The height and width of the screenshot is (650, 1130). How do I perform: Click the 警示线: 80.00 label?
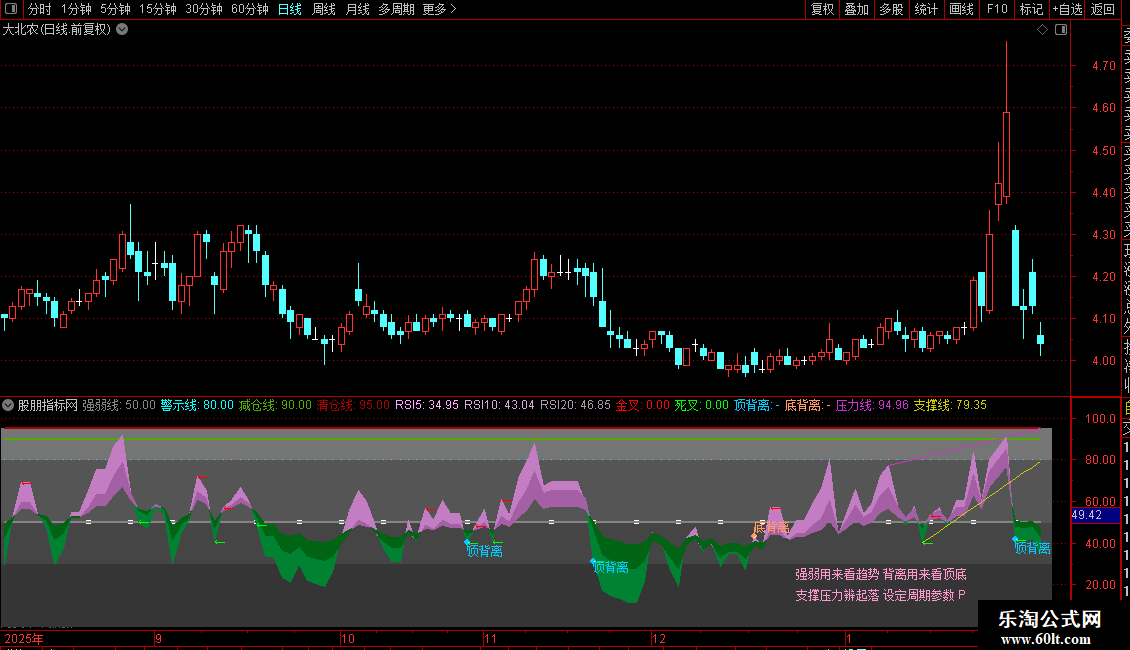197,405
